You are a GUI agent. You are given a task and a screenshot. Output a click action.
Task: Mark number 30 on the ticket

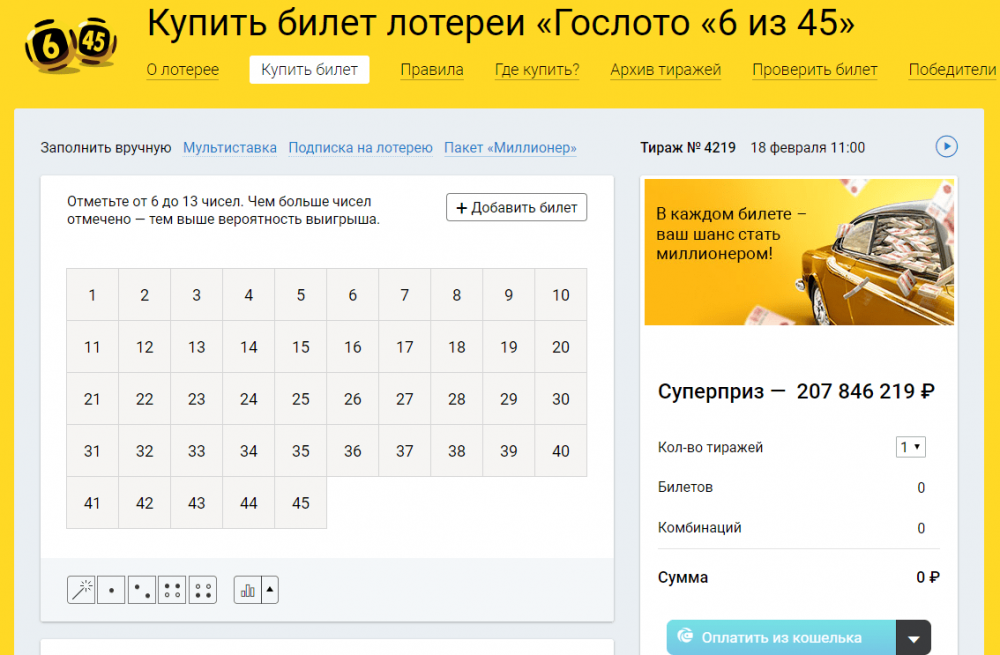[561, 399]
